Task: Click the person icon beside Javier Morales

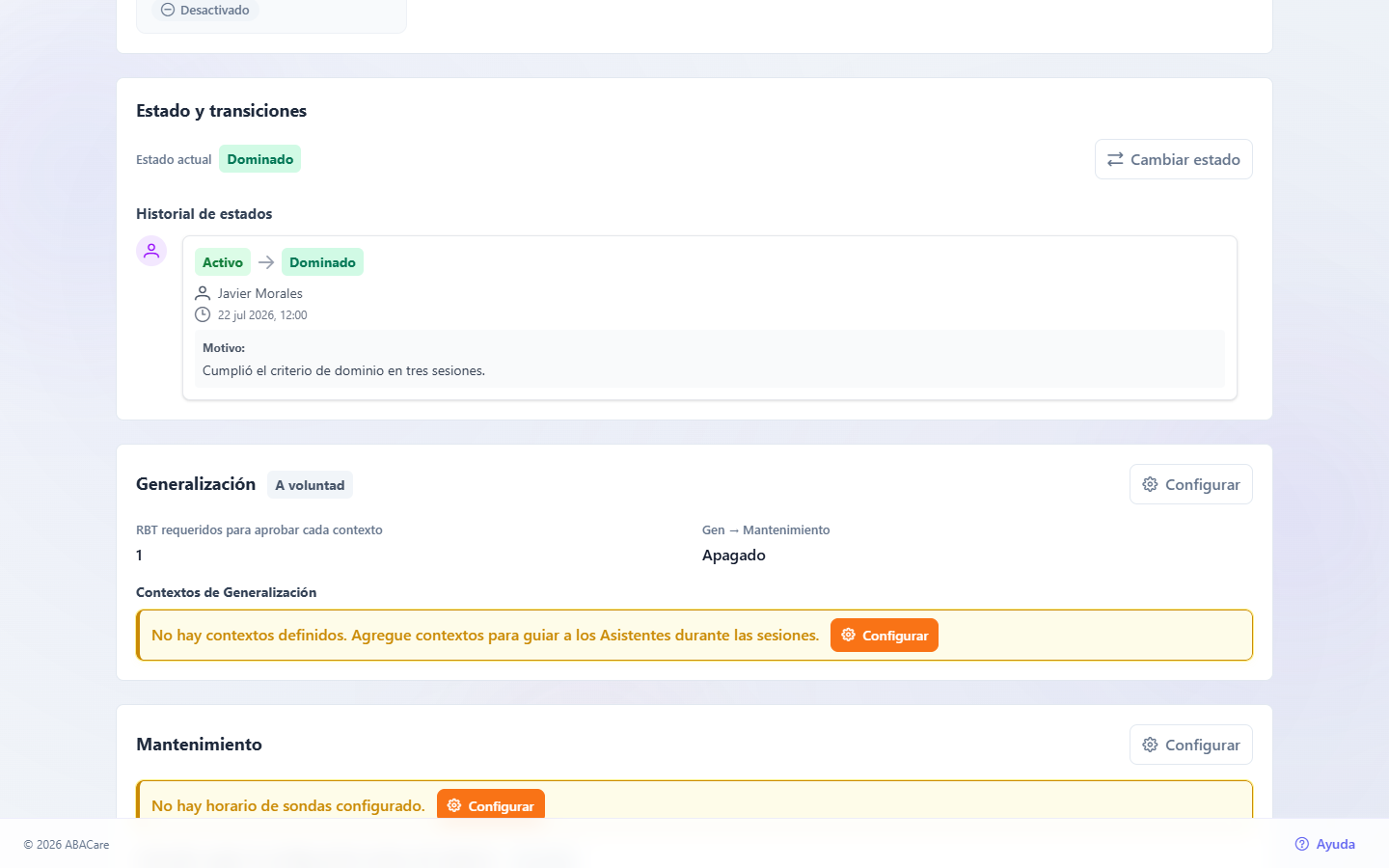Action: click(203, 293)
